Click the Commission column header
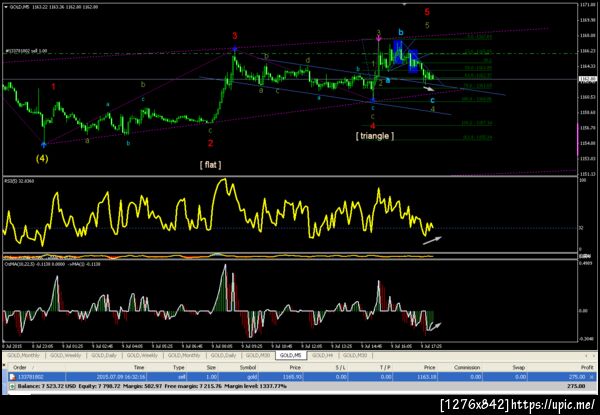 pyautogui.click(x=466, y=367)
